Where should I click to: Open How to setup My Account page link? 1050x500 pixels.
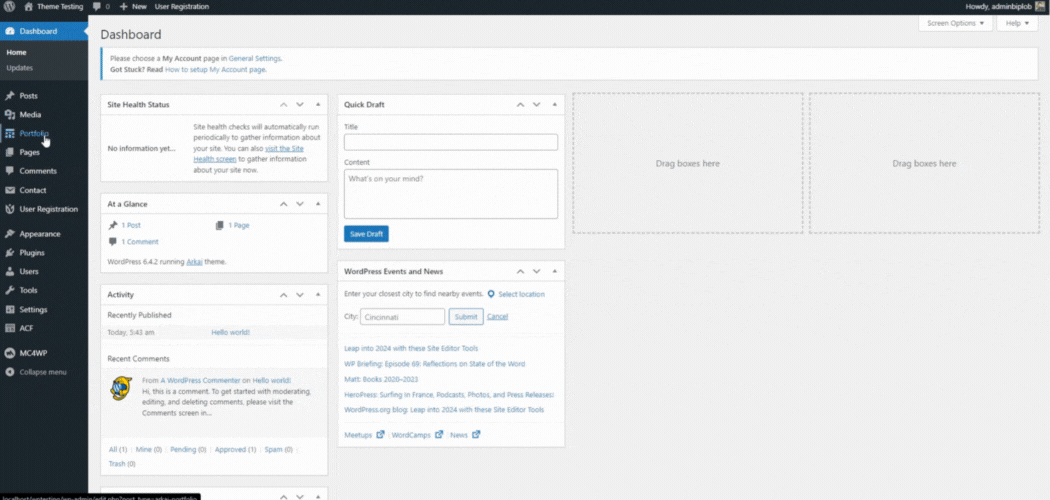(x=215, y=69)
